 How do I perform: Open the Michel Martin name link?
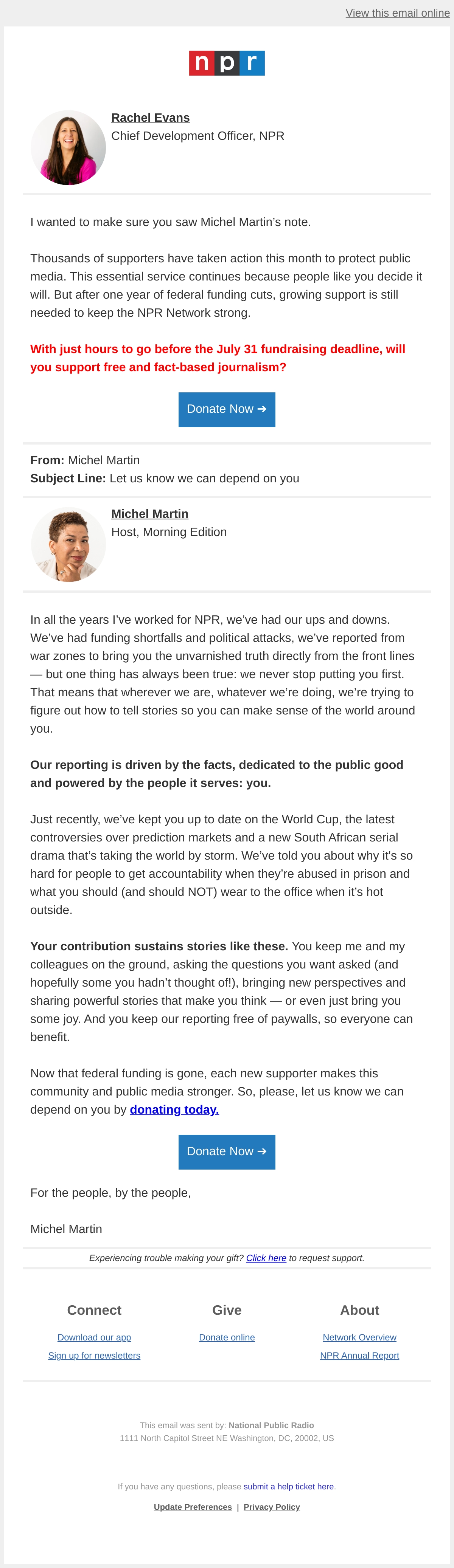[149, 514]
